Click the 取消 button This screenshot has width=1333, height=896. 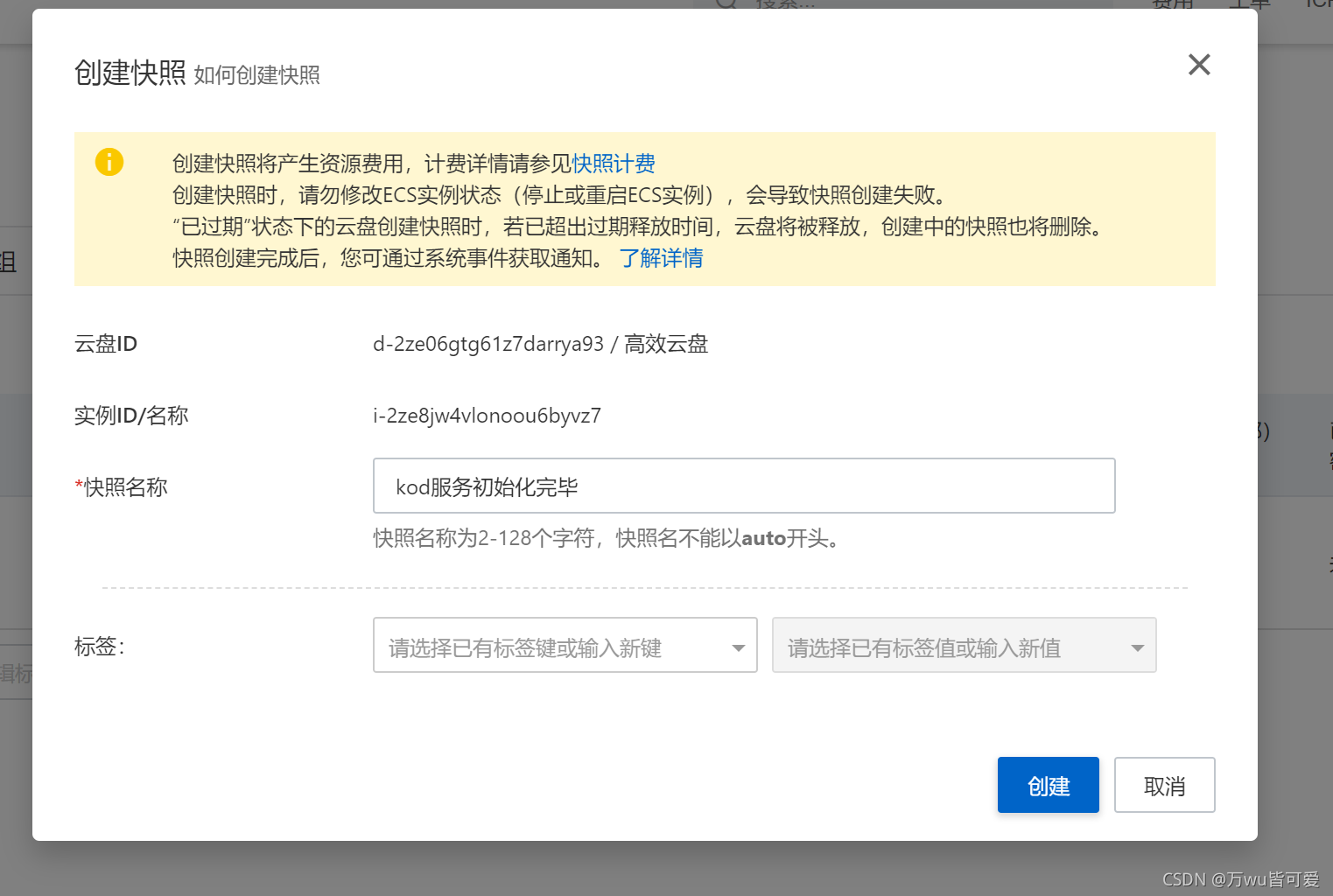point(1164,785)
